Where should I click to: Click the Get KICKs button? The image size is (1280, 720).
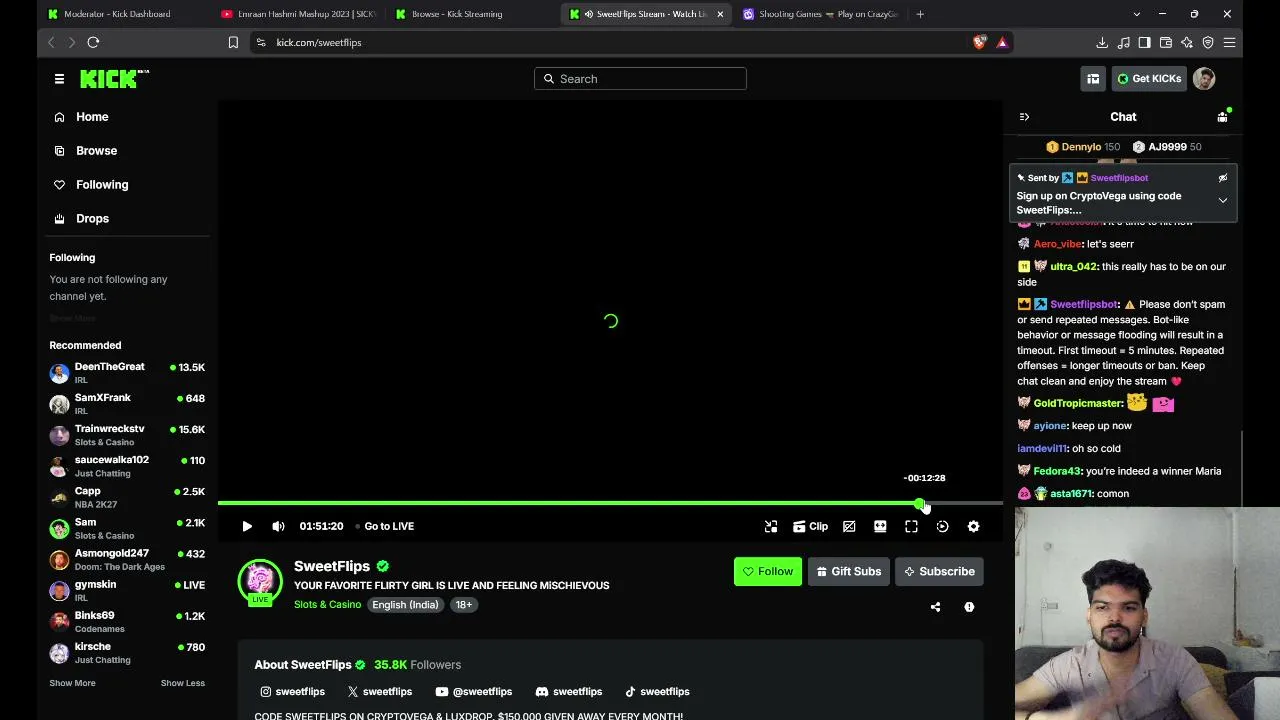click(x=1149, y=79)
